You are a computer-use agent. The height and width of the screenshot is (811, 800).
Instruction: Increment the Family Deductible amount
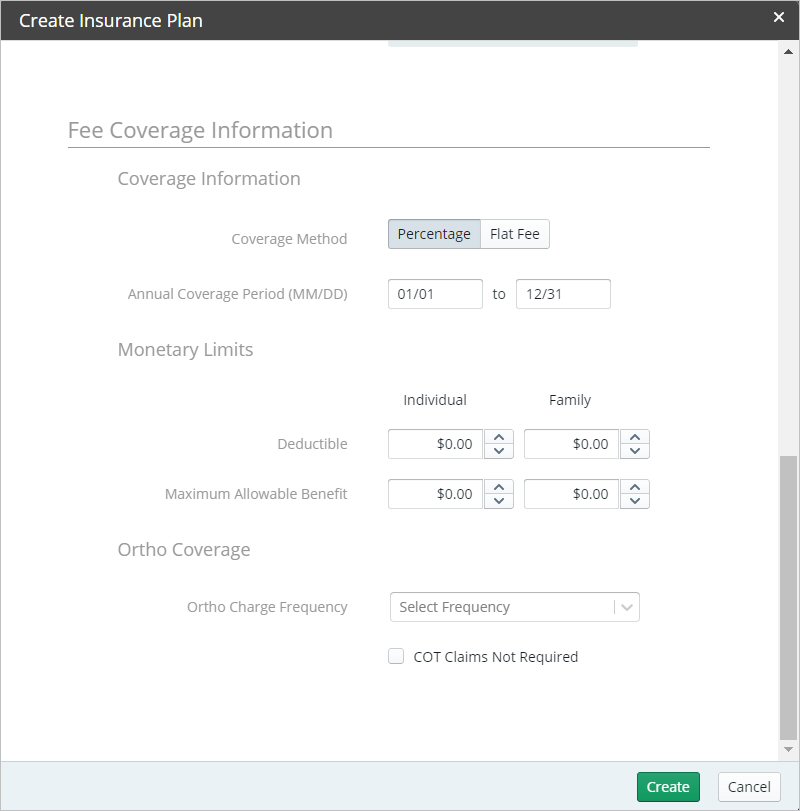(x=635, y=438)
